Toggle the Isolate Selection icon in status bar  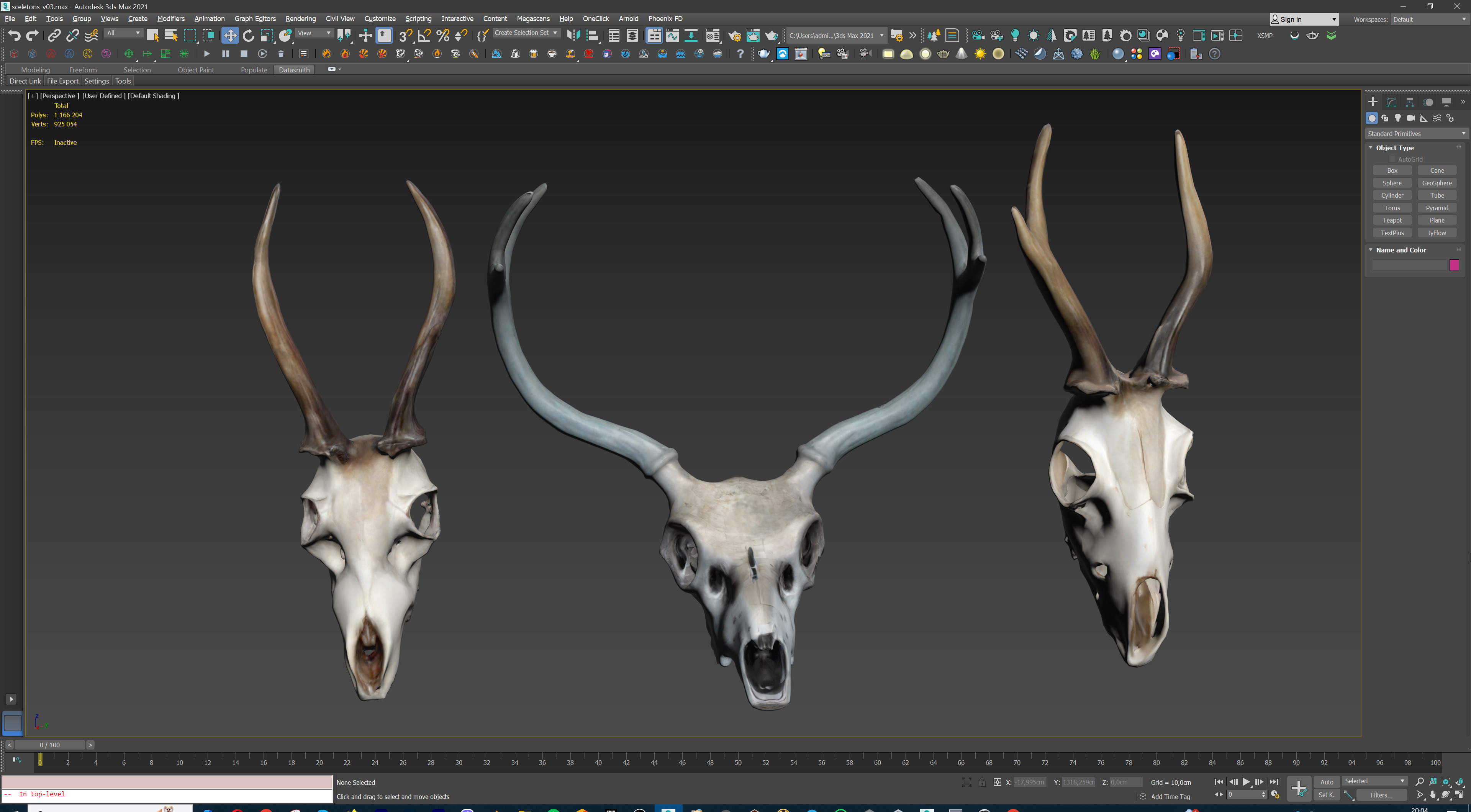point(966,782)
